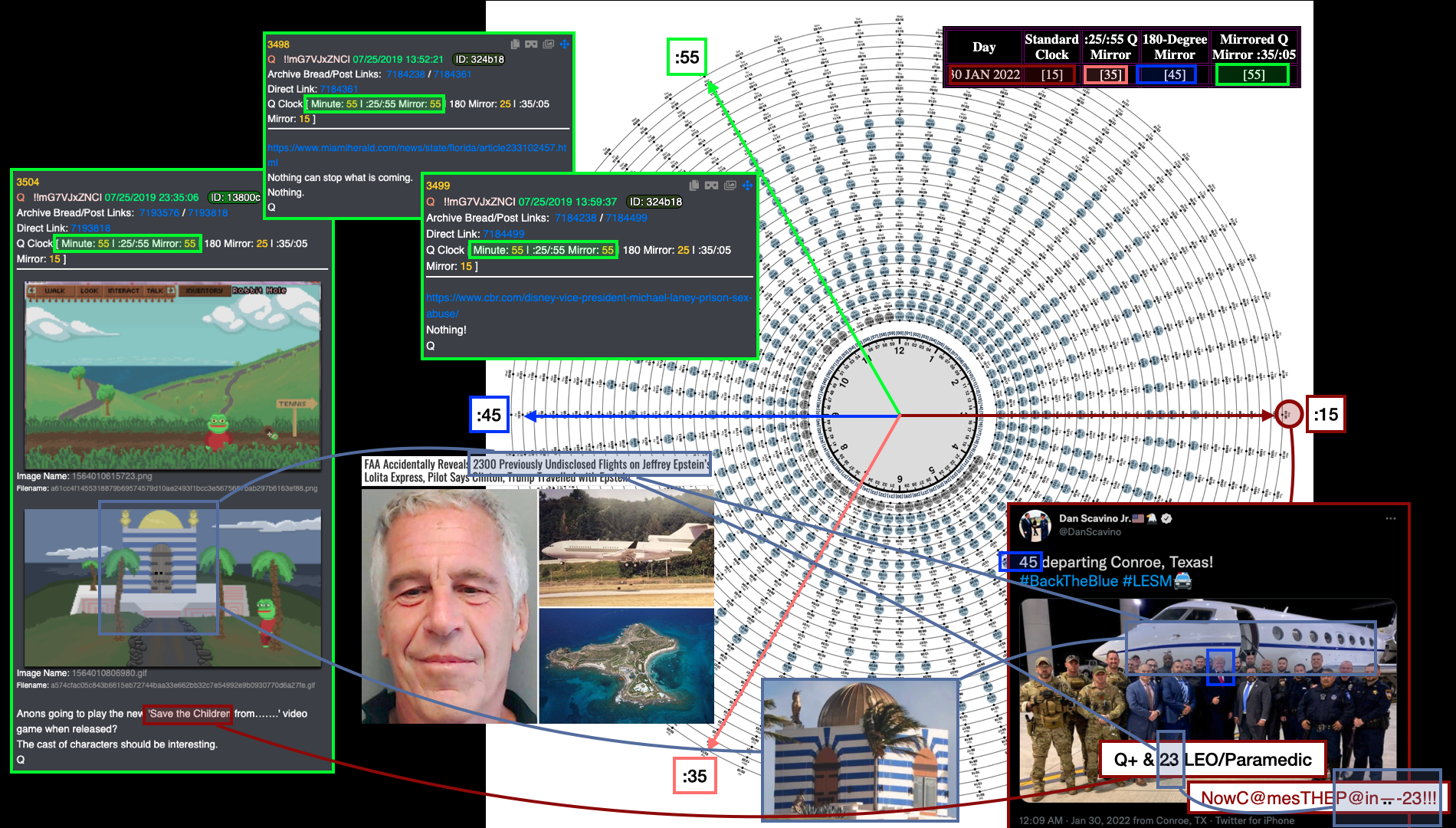Screen dimensions: 1456x828
Task: Click the FAA Accidentally Reveals article headline
Action: [x=536, y=470]
